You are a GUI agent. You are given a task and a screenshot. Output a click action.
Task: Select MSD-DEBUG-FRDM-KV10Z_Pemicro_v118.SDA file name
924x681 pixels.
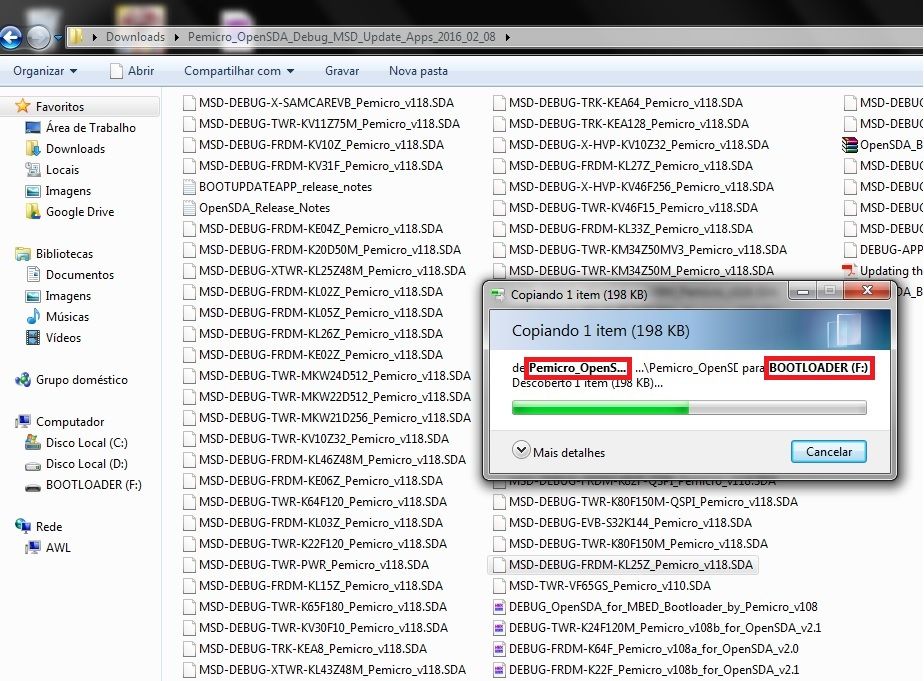point(321,145)
